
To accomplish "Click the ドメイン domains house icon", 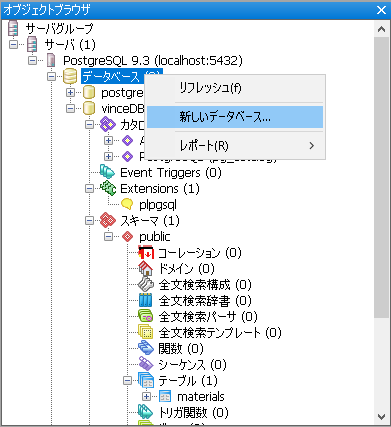I will pos(146,268).
